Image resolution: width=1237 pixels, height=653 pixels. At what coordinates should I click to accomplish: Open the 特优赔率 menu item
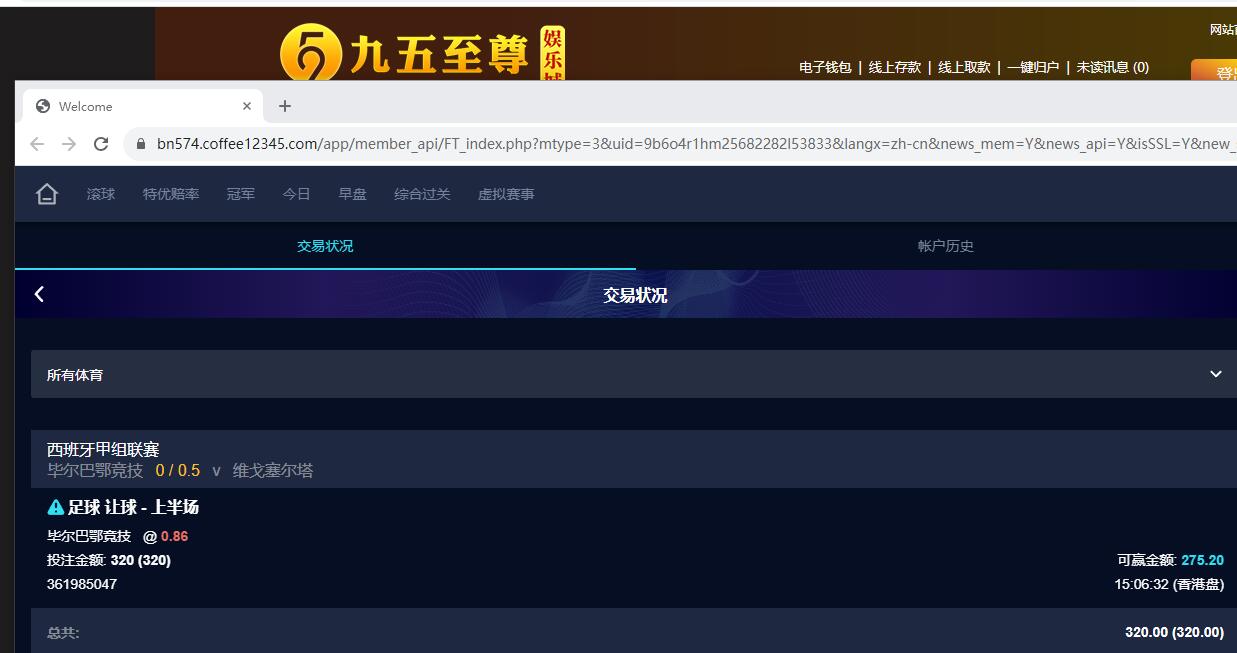[171, 194]
